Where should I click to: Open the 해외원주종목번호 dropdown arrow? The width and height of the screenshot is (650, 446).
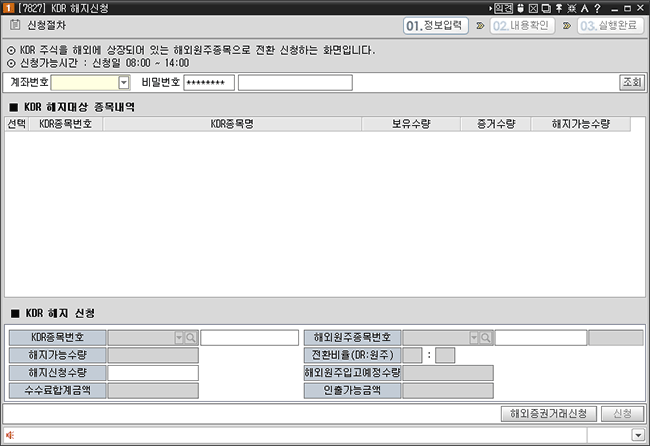coord(474,338)
